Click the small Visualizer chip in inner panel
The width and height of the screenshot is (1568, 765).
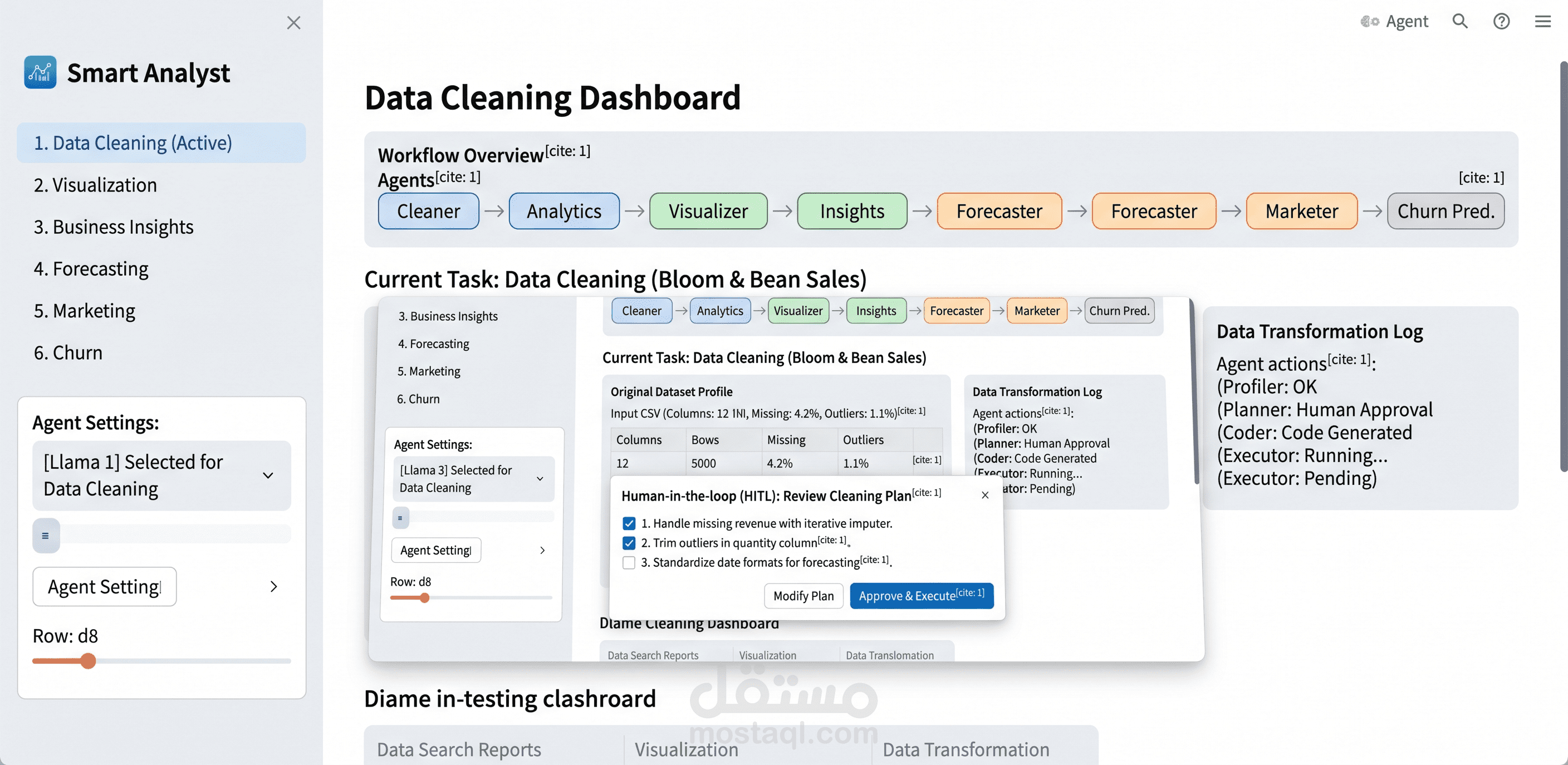tap(798, 310)
